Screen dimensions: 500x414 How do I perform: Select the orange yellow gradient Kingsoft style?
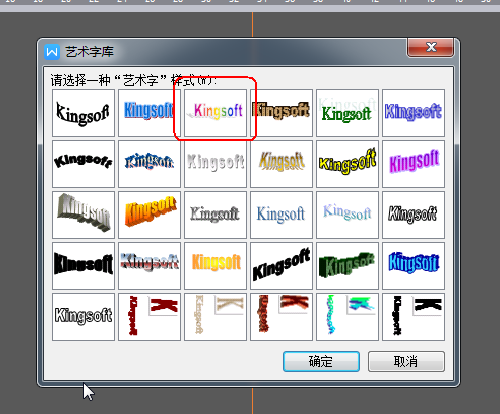(215, 266)
